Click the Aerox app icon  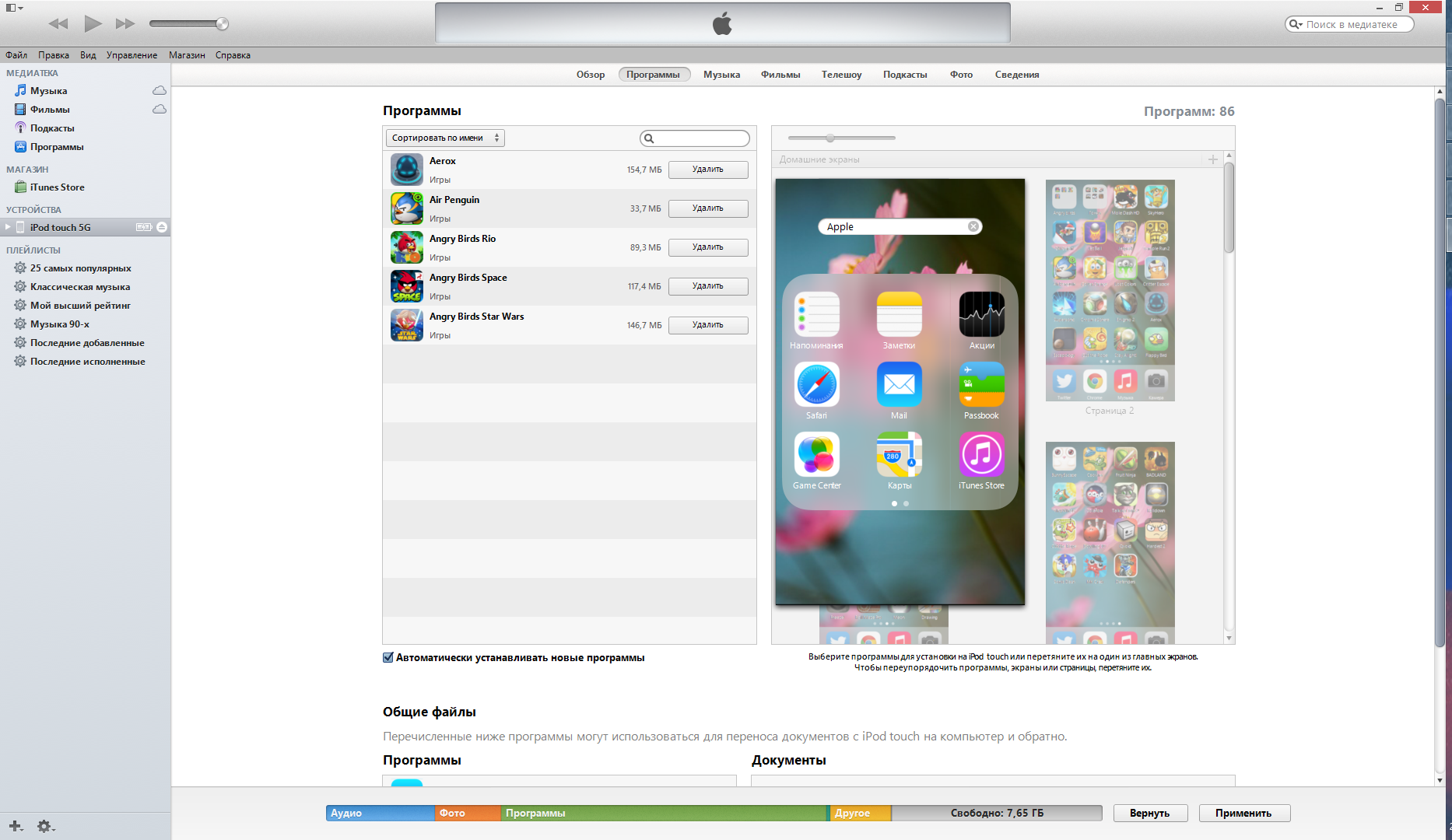click(406, 170)
